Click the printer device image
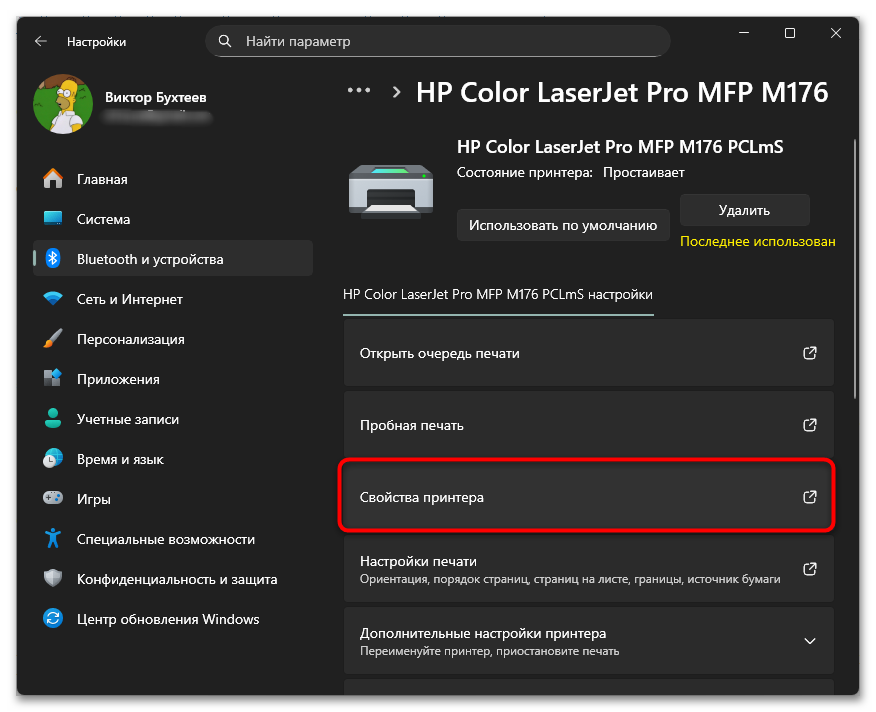The image size is (876, 712). point(391,191)
